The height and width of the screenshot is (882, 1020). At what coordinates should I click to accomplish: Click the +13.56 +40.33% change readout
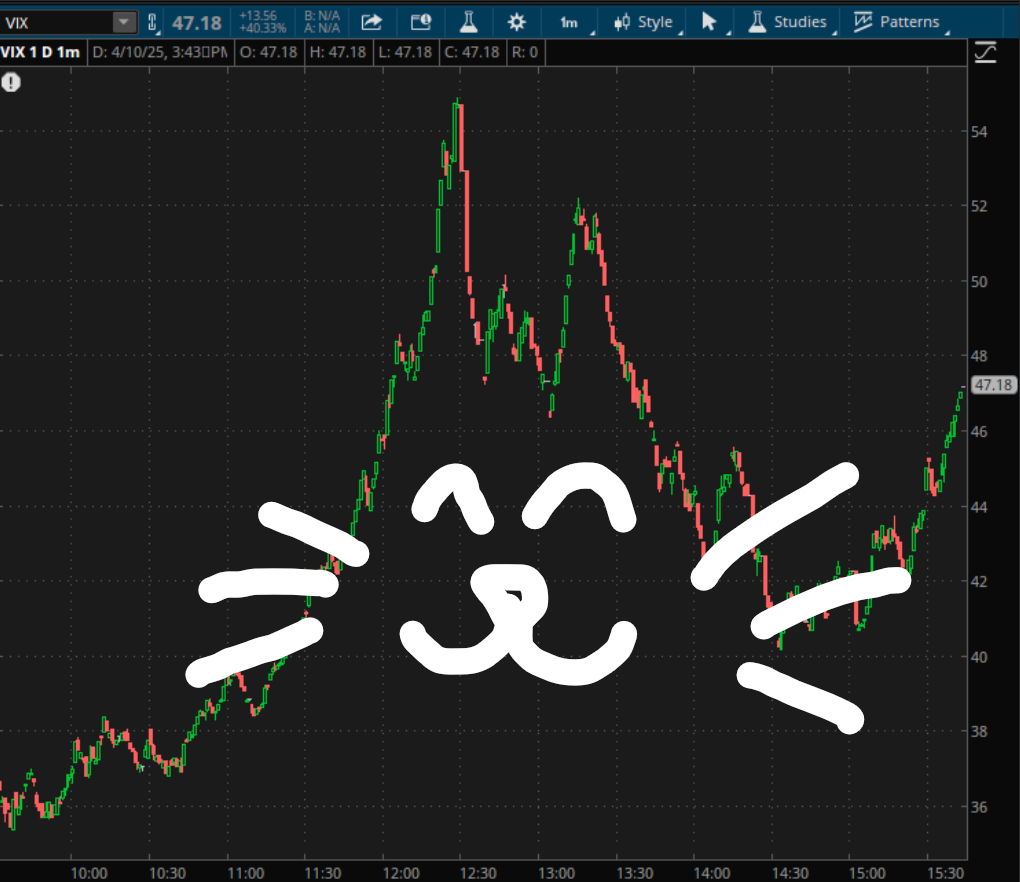click(262, 22)
